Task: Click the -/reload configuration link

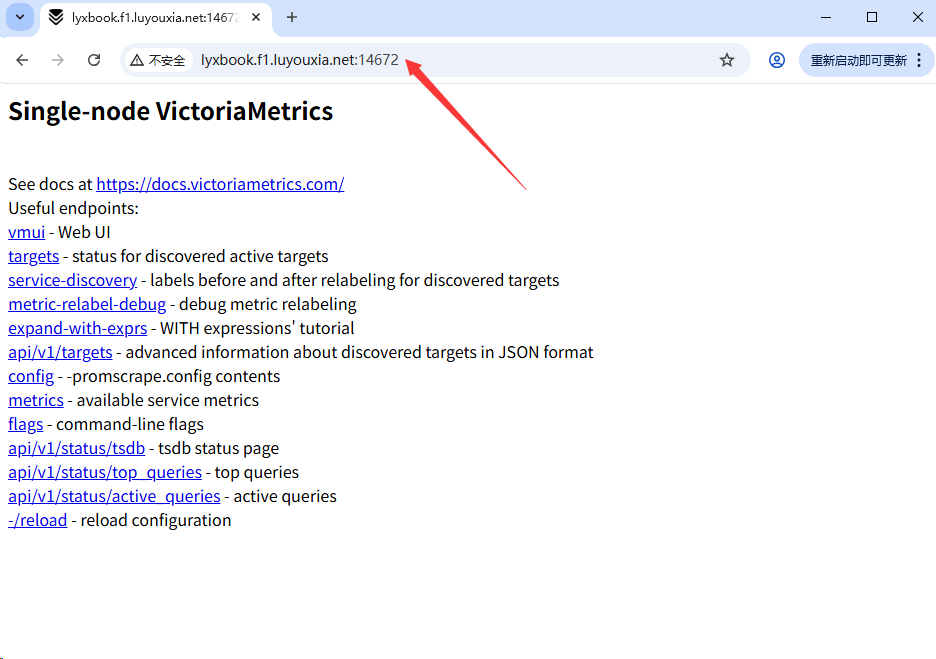Action: pyautogui.click(x=38, y=520)
